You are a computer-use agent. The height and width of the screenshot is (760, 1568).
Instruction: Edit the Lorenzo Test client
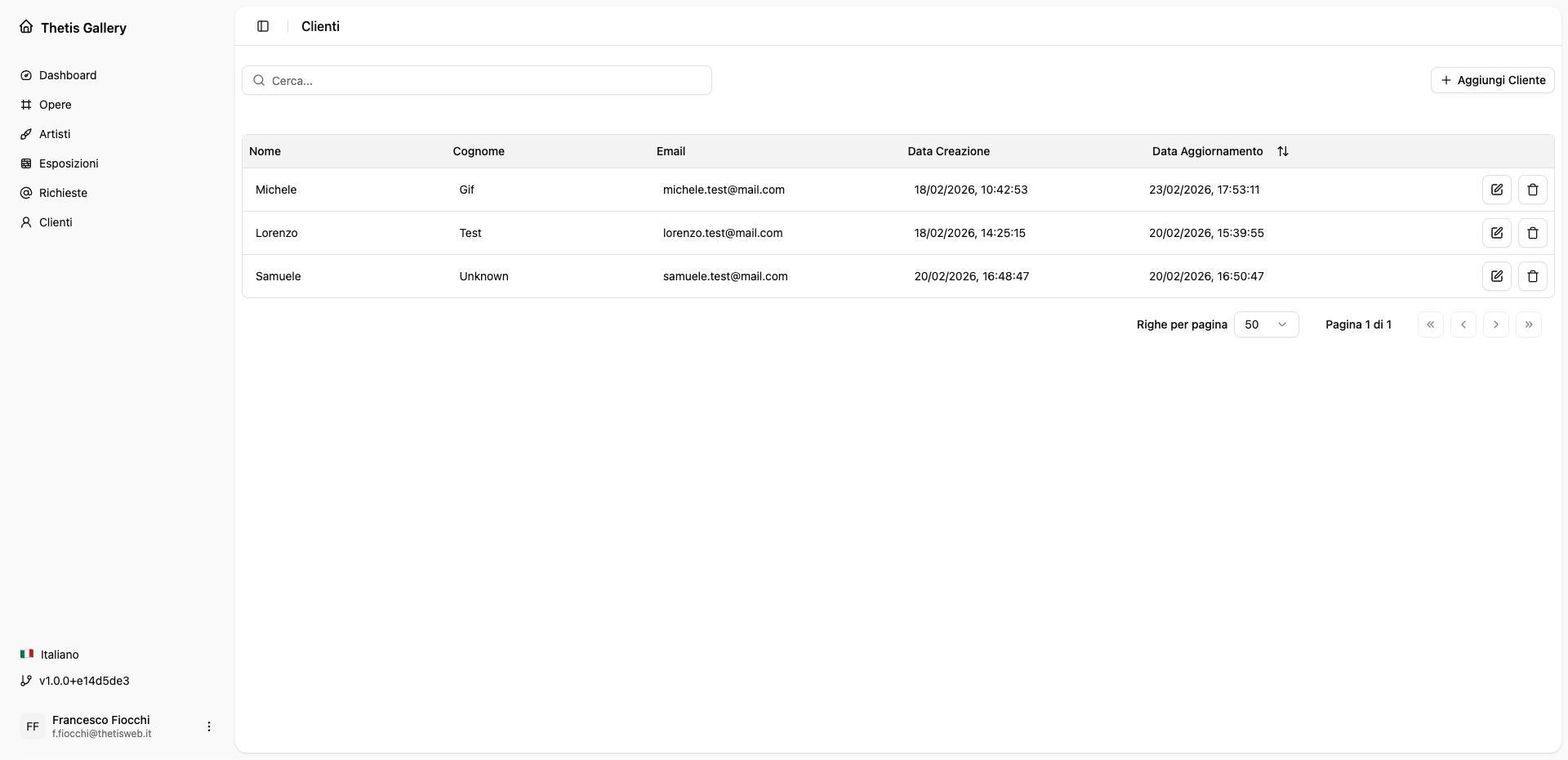click(x=1496, y=233)
